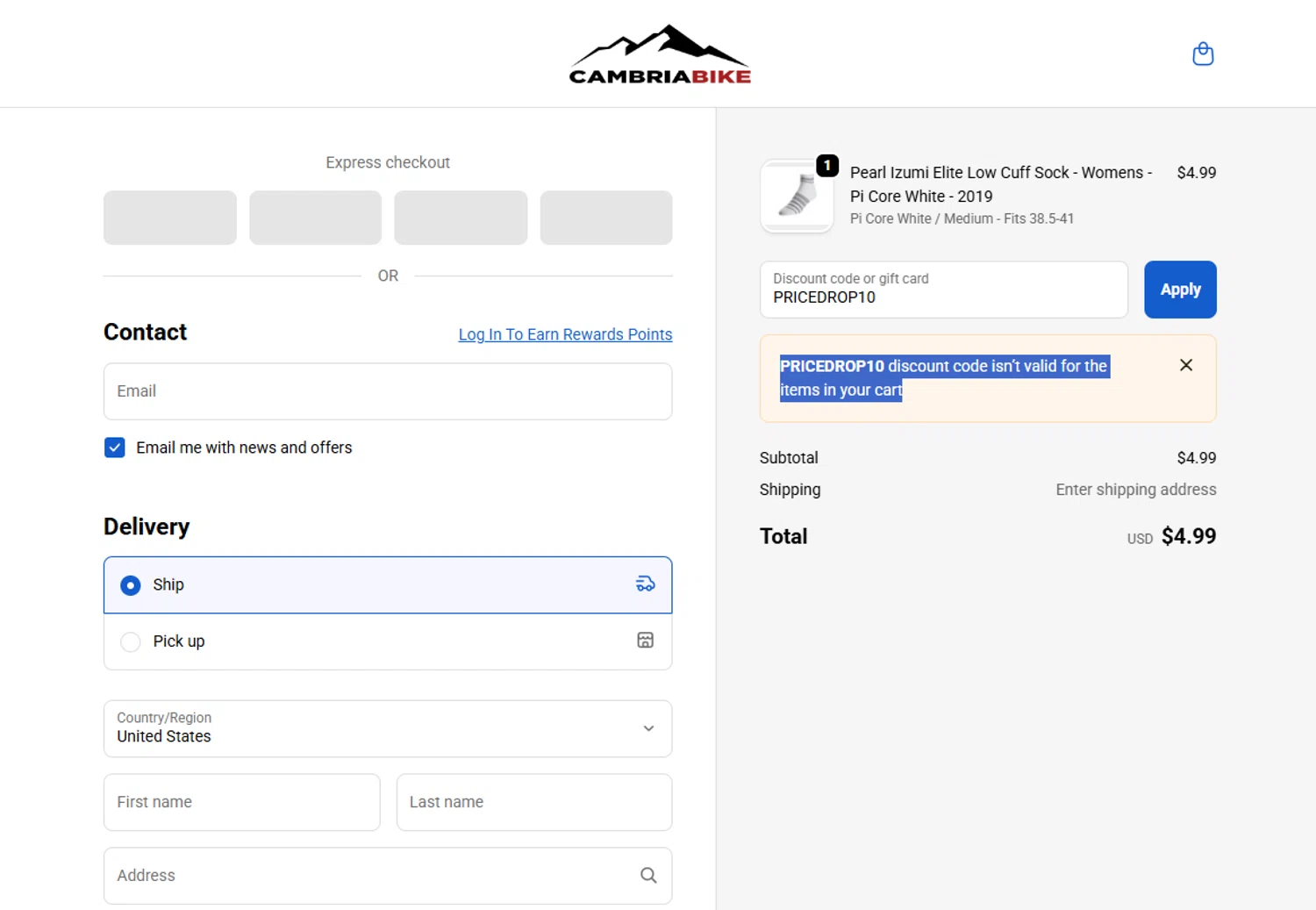Open the shopping bag cart icon
1316x910 pixels.
(x=1203, y=54)
